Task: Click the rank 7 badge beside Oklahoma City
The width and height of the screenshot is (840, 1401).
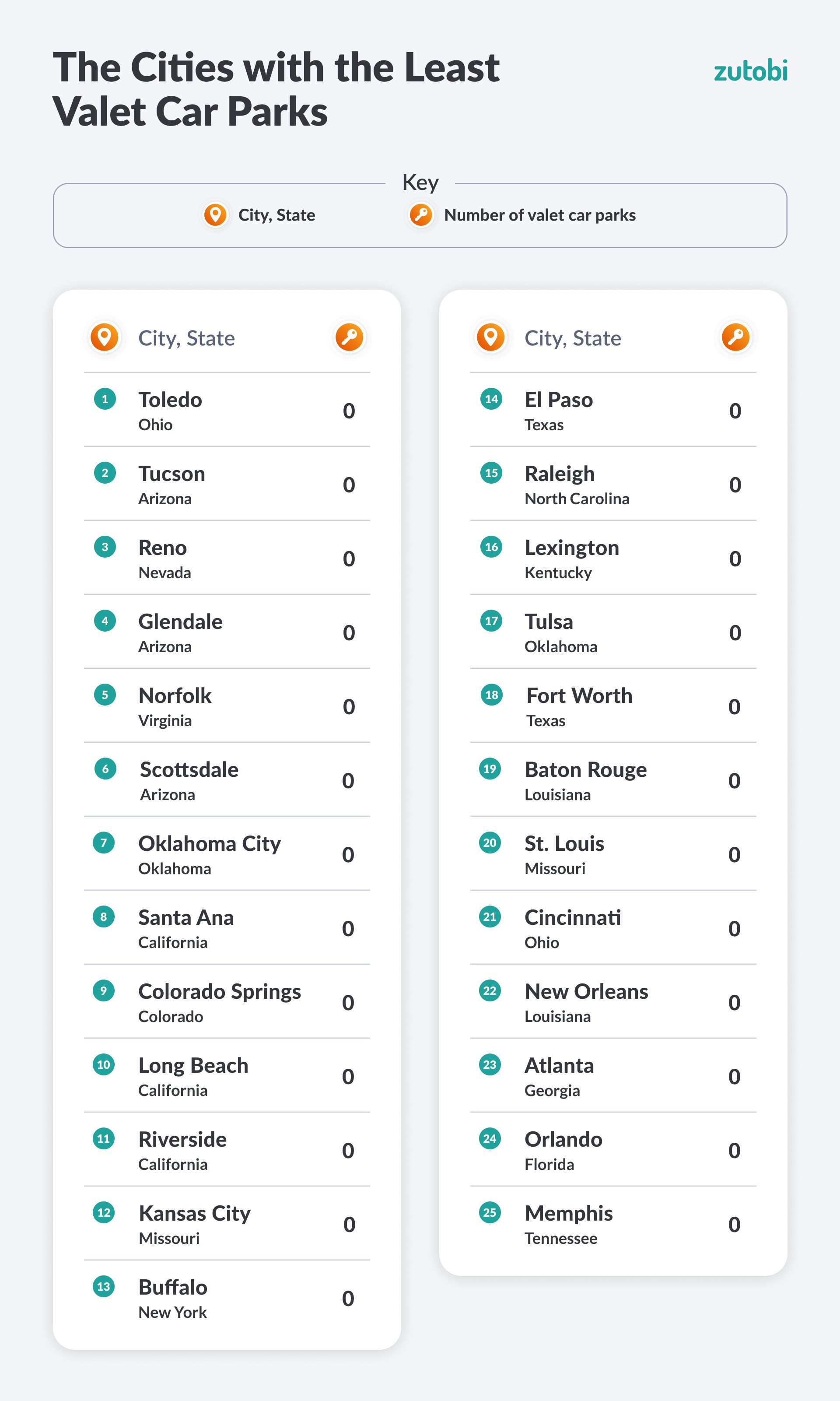Action: (x=104, y=843)
